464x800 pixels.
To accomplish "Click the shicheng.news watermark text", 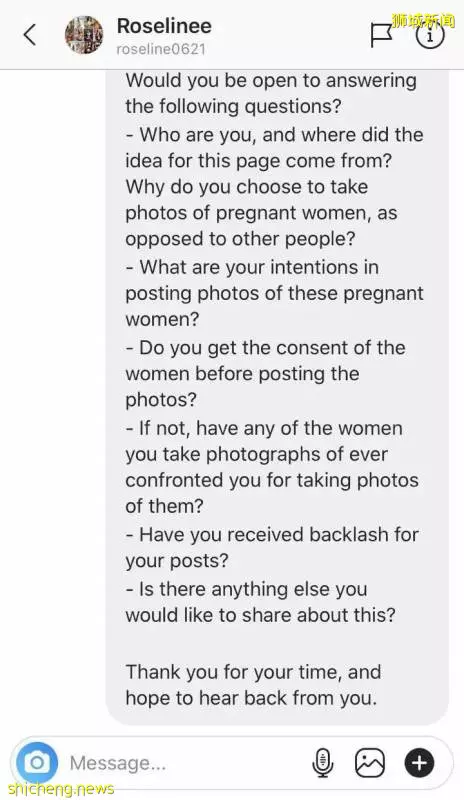I will click(x=61, y=789).
